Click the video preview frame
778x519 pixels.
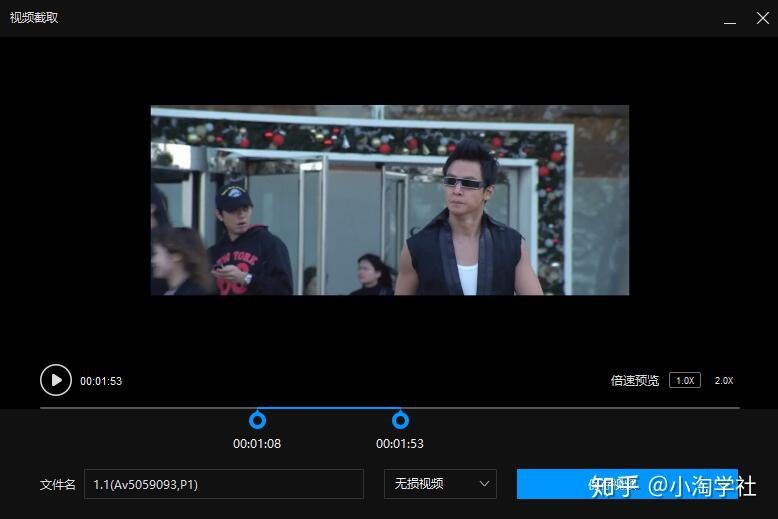tap(389, 200)
